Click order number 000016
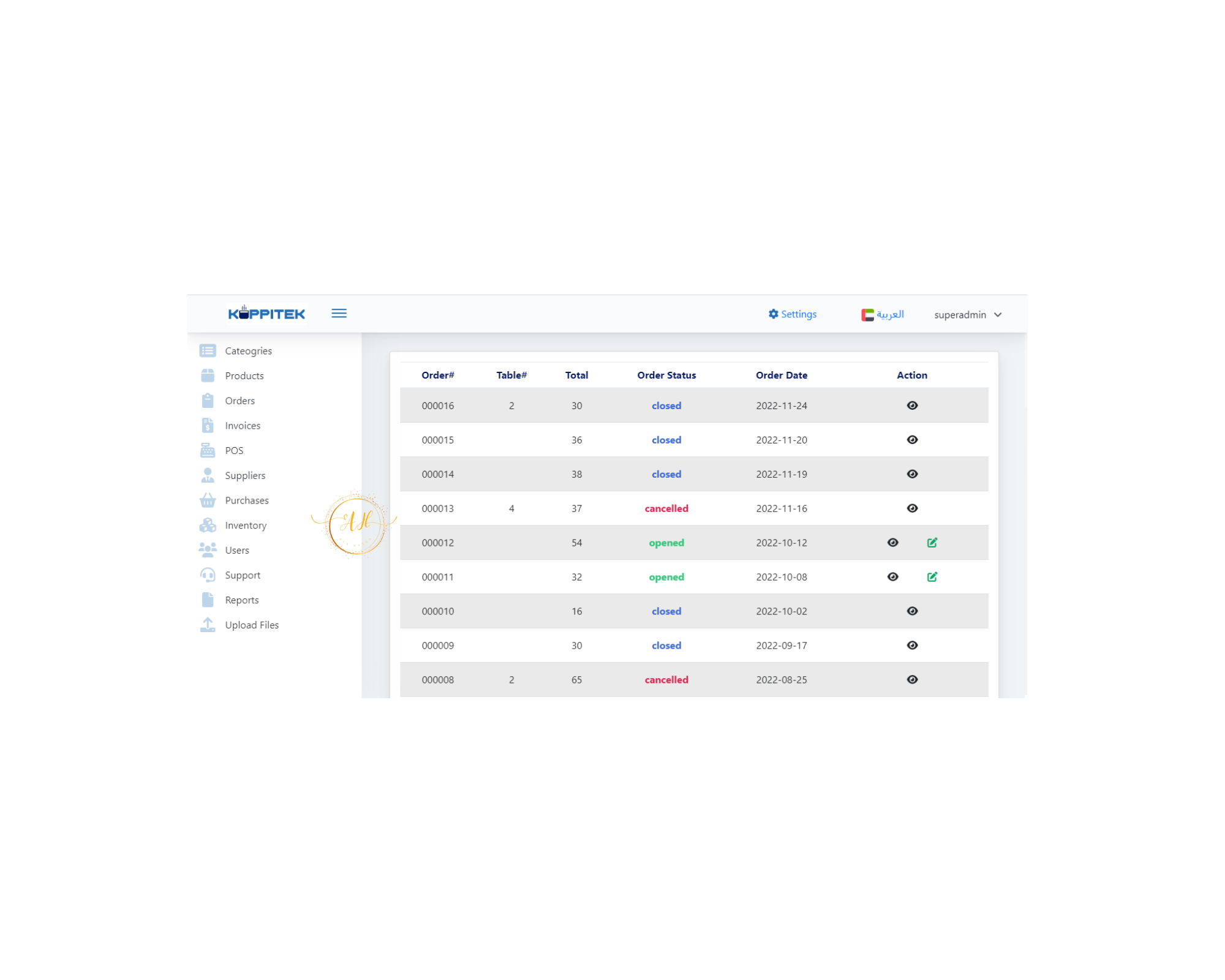The height and width of the screenshot is (980, 1225). [x=438, y=405]
